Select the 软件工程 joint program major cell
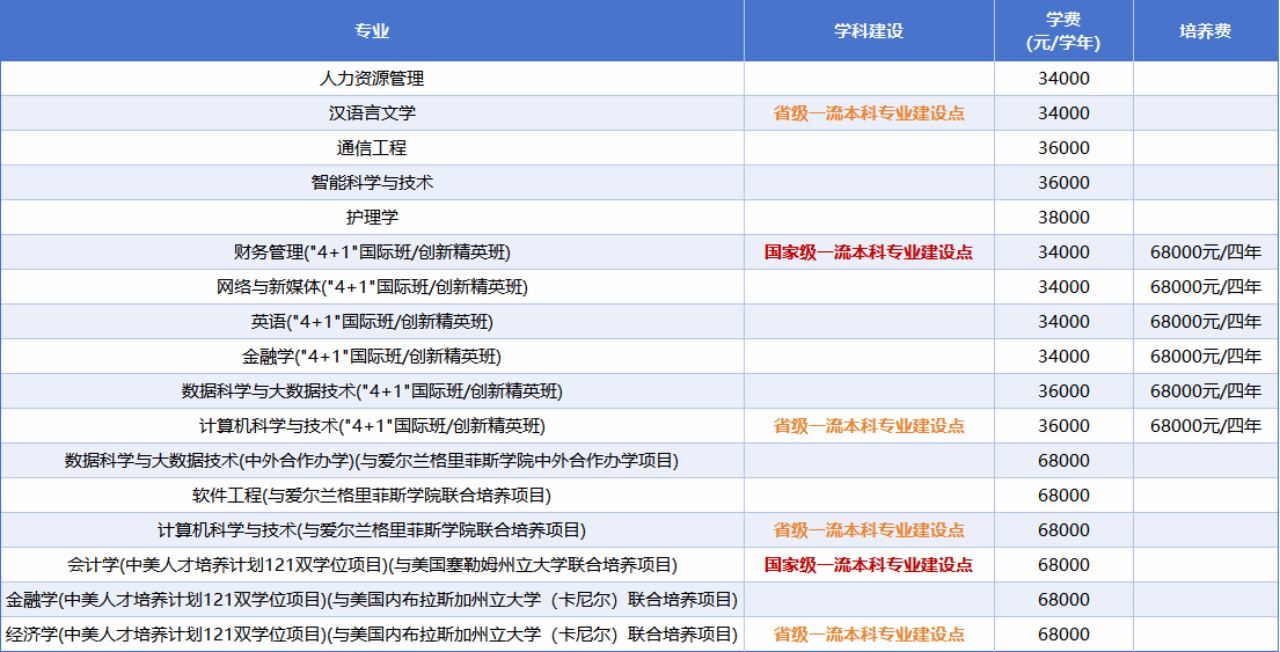 click(x=371, y=495)
